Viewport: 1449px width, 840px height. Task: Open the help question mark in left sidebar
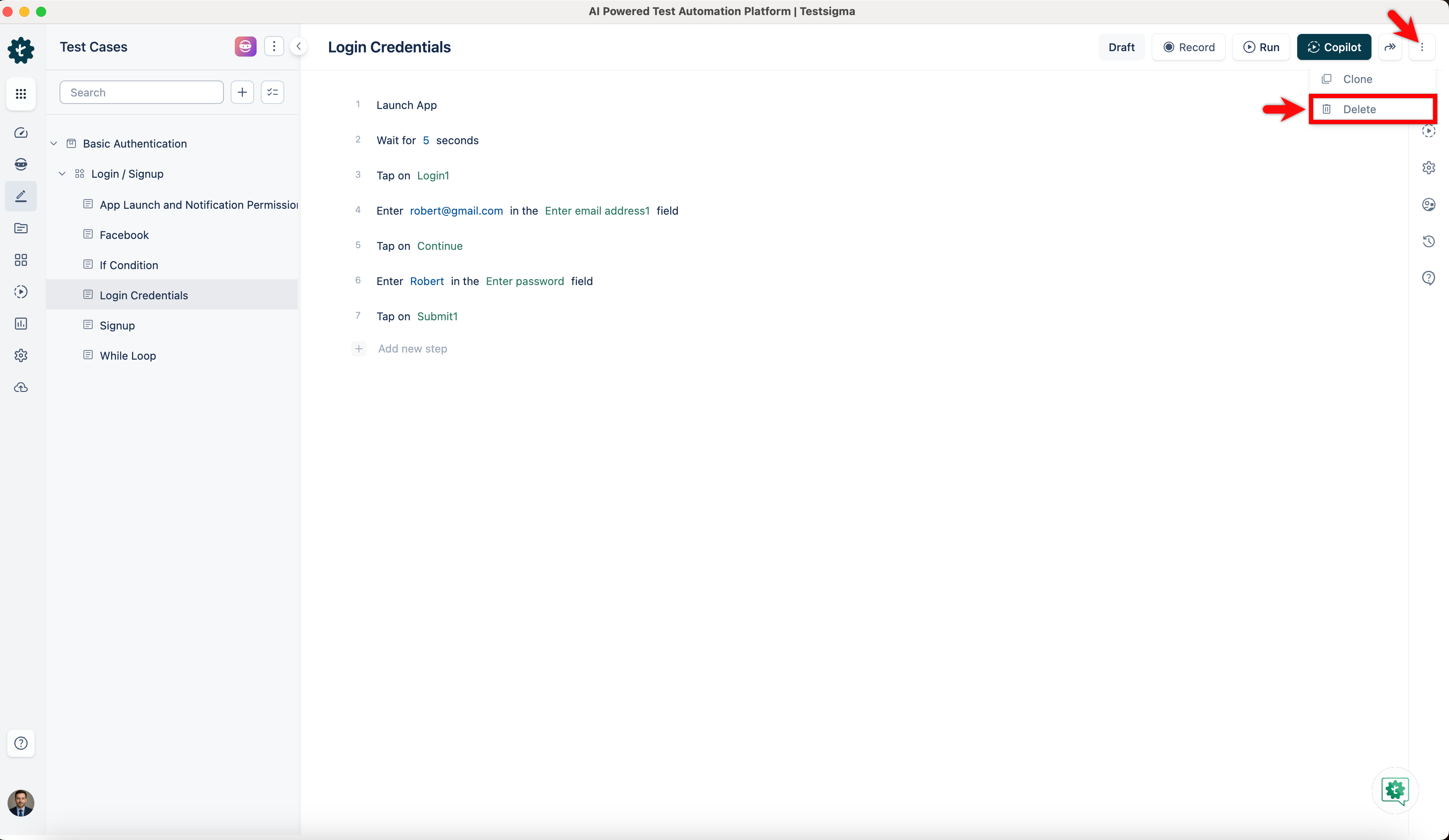point(21,743)
